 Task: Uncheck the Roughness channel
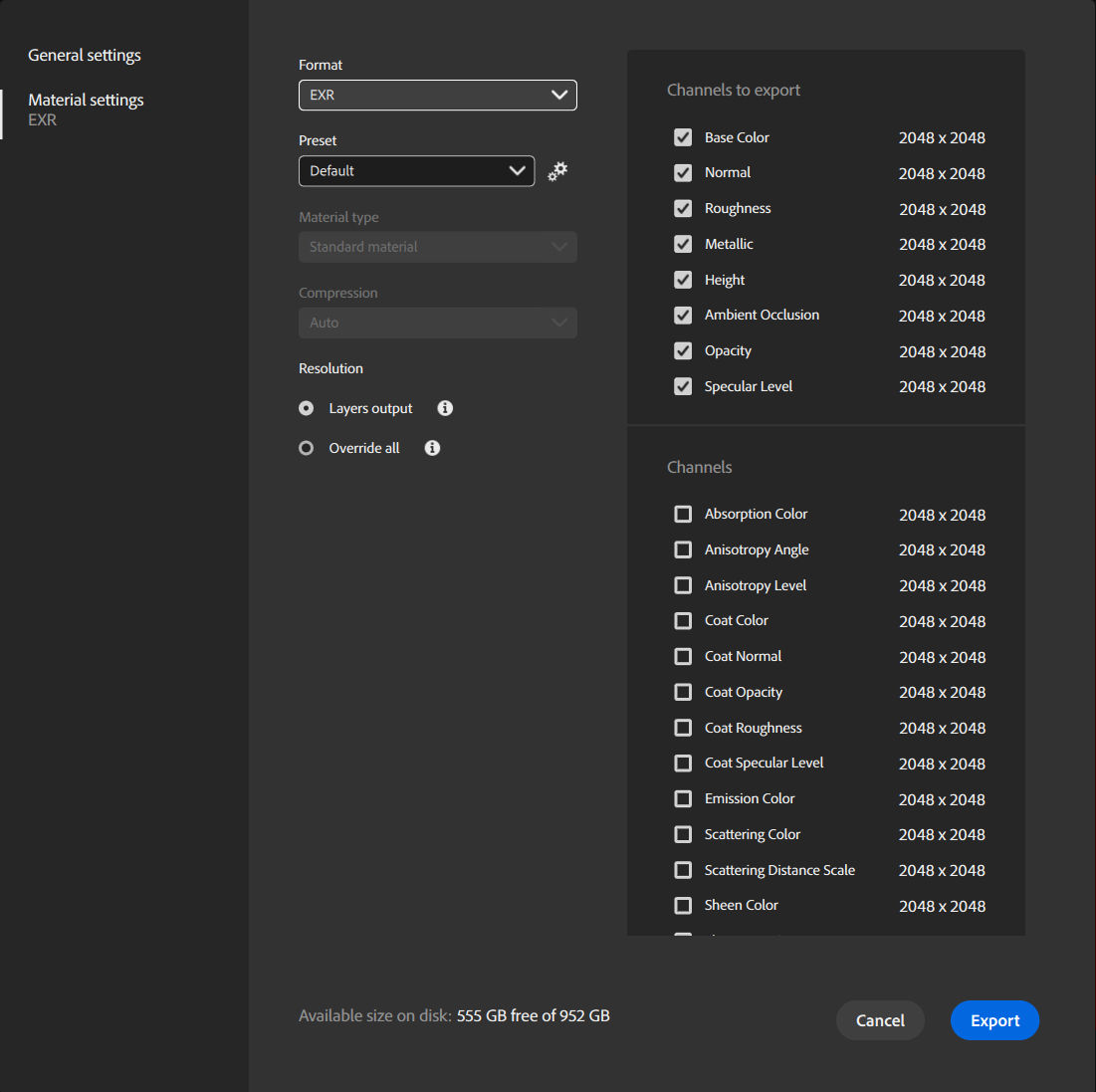point(683,208)
